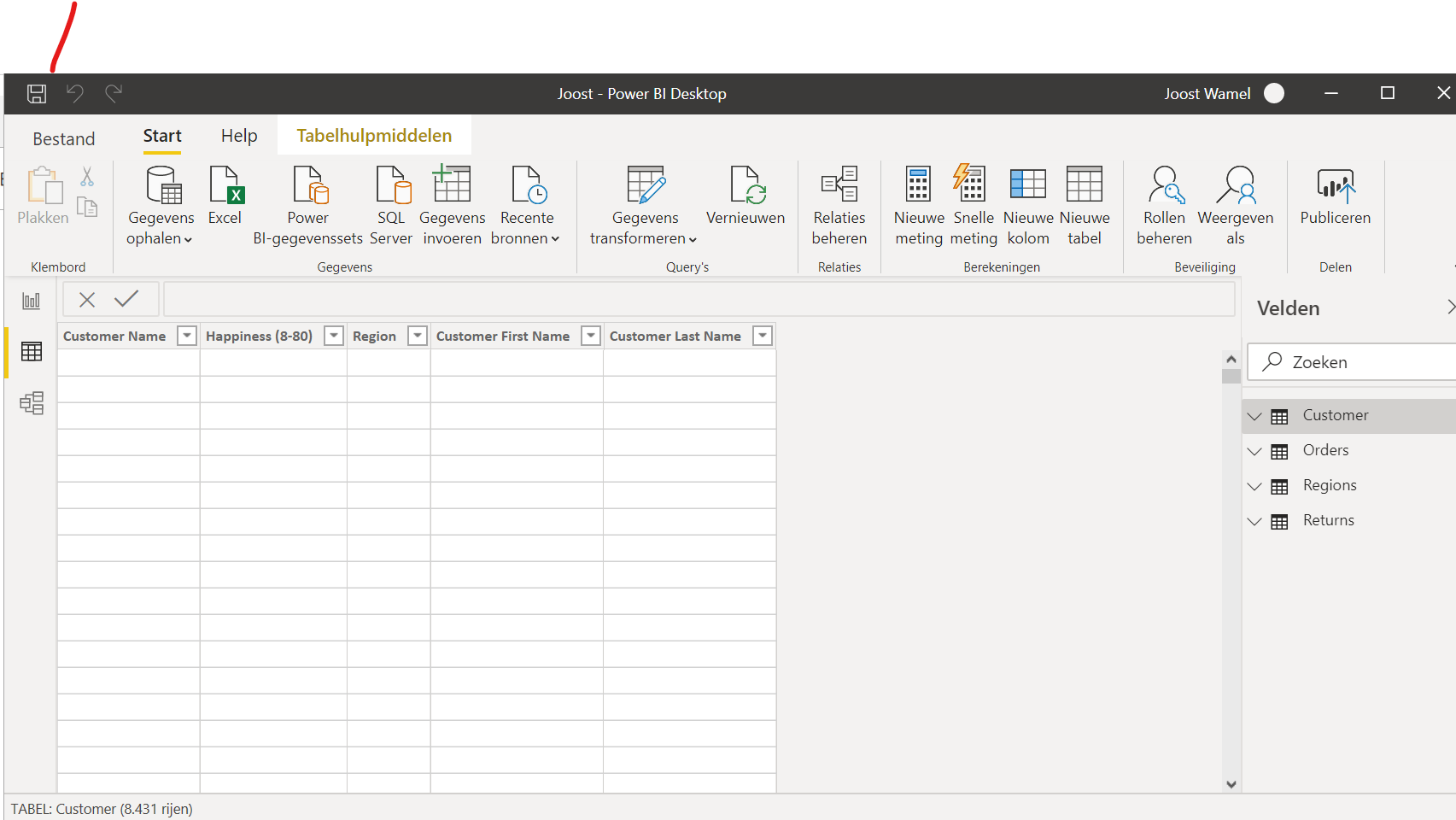Click the Undo arrow icon
The width and height of the screenshot is (1456, 820).
point(75,94)
